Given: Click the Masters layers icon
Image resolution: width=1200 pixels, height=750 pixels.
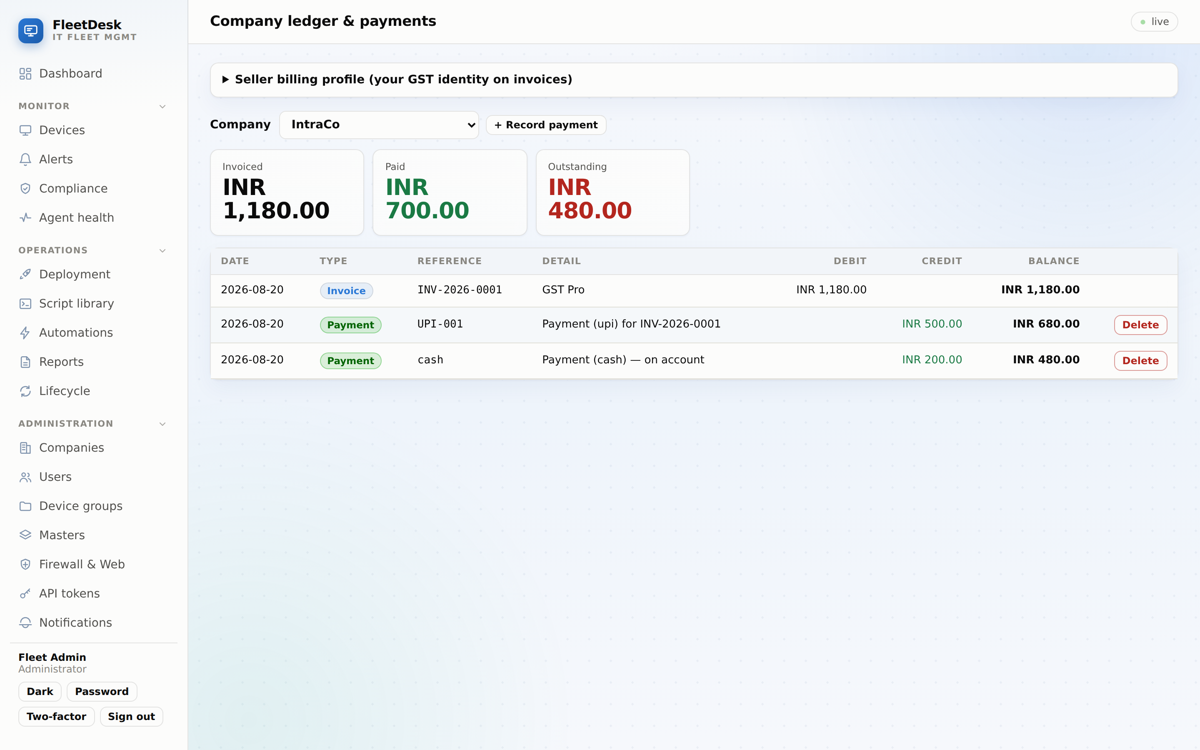Looking at the screenshot, I should pyautogui.click(x=25, y=535).
